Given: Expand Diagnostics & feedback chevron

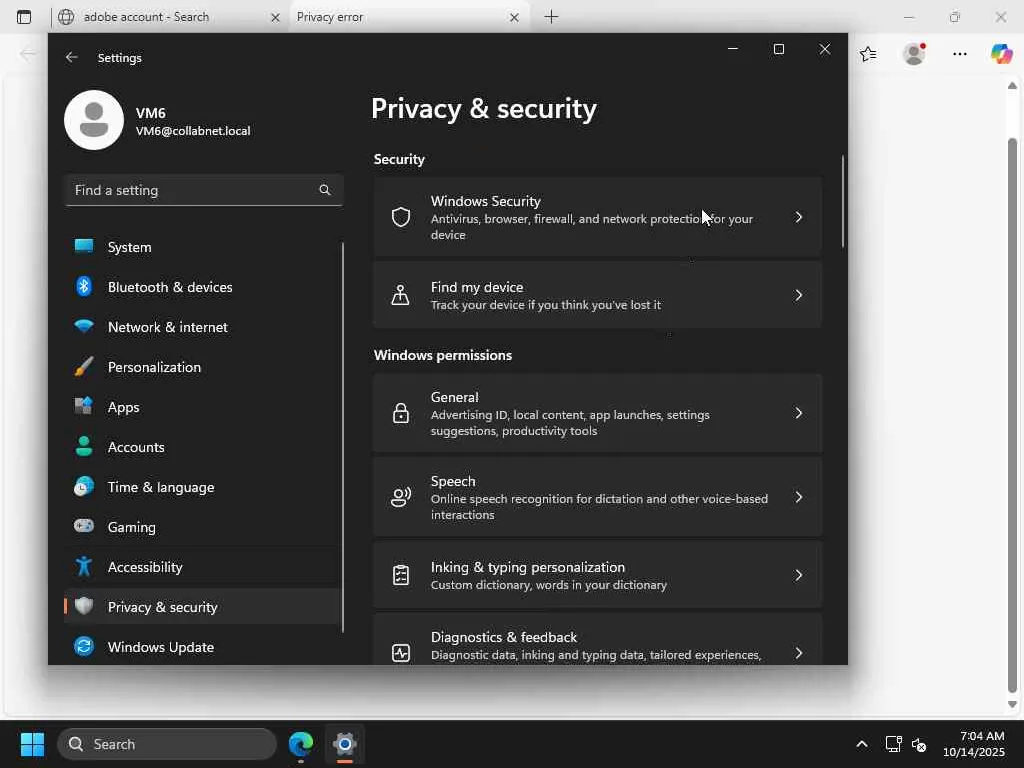Looking at the screenshot, I should tap(798, 652).
